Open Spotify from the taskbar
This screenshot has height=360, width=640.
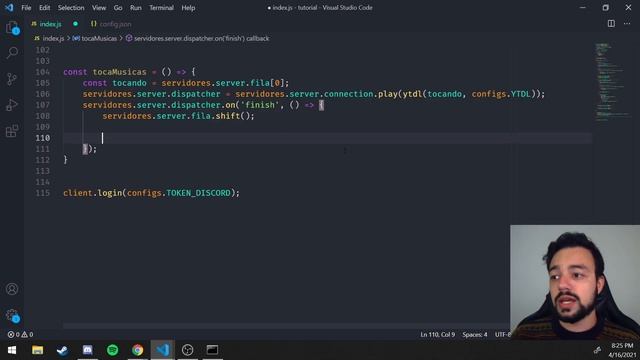point(113,350)
